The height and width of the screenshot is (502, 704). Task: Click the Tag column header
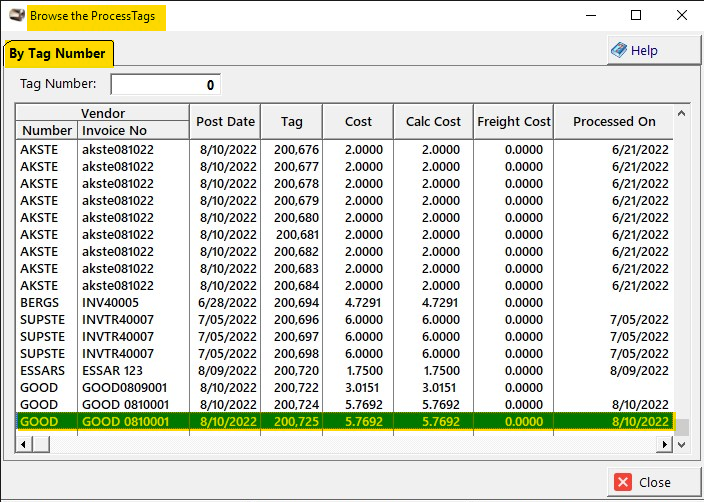(291, 122)
